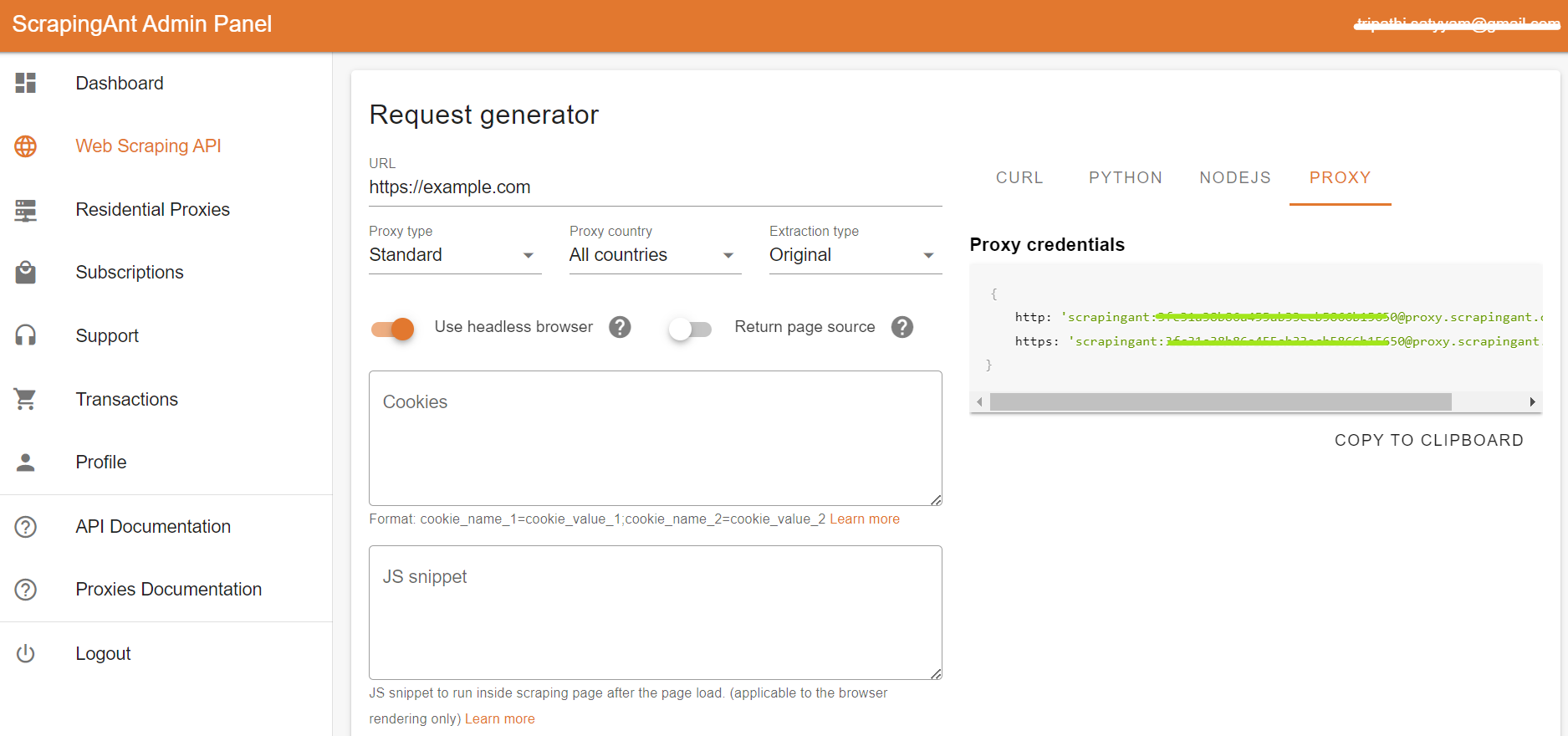This screenshot has width=1568, height=736.
Task: Click the Logout power icon
Action: click(x=26, y=653)
